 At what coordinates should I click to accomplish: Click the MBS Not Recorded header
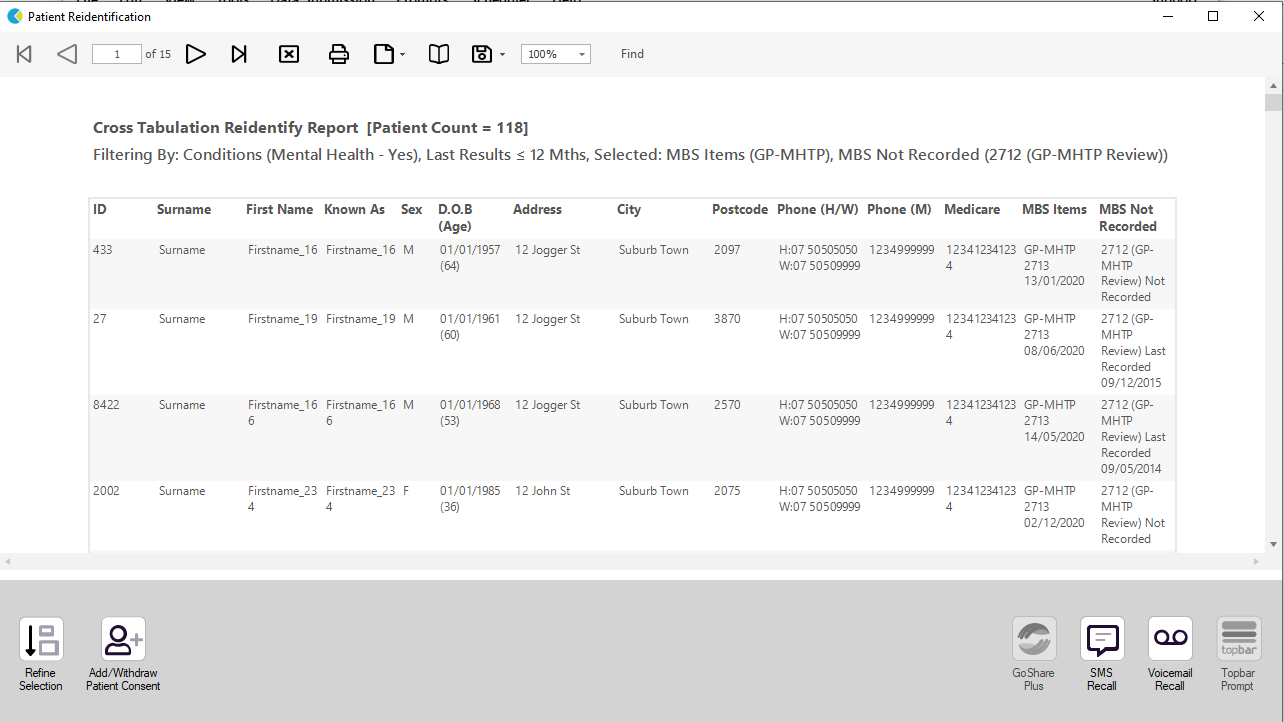point(1128,217)
